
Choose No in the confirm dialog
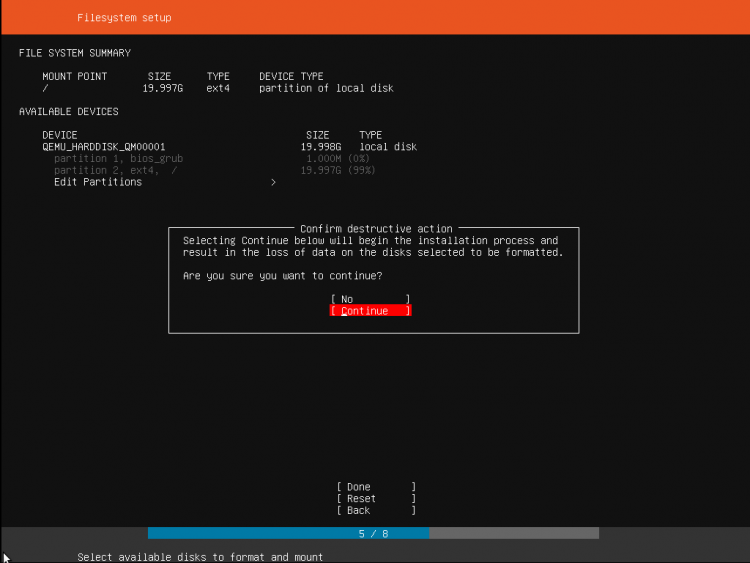(370, 299)
